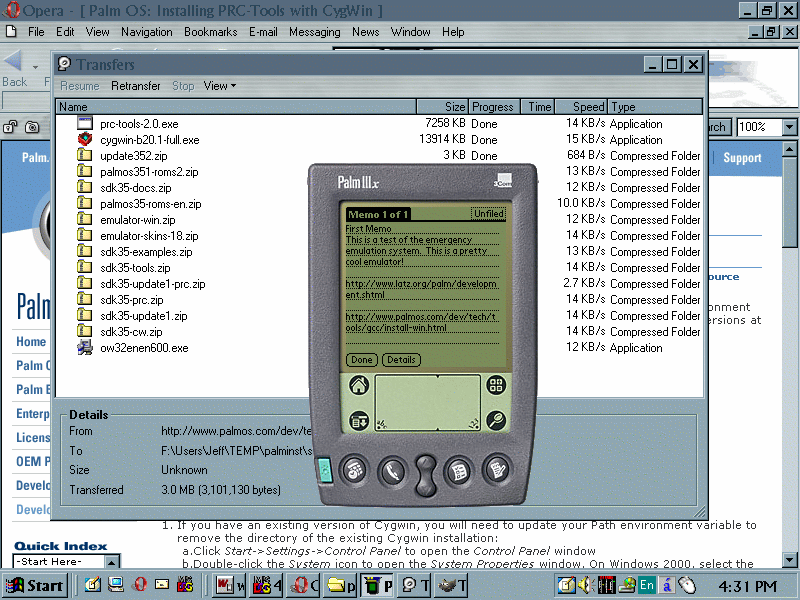
Task: Tap the 'First Memo' line on the Palm
Action: pyautogui.click(x=368, y=229)
